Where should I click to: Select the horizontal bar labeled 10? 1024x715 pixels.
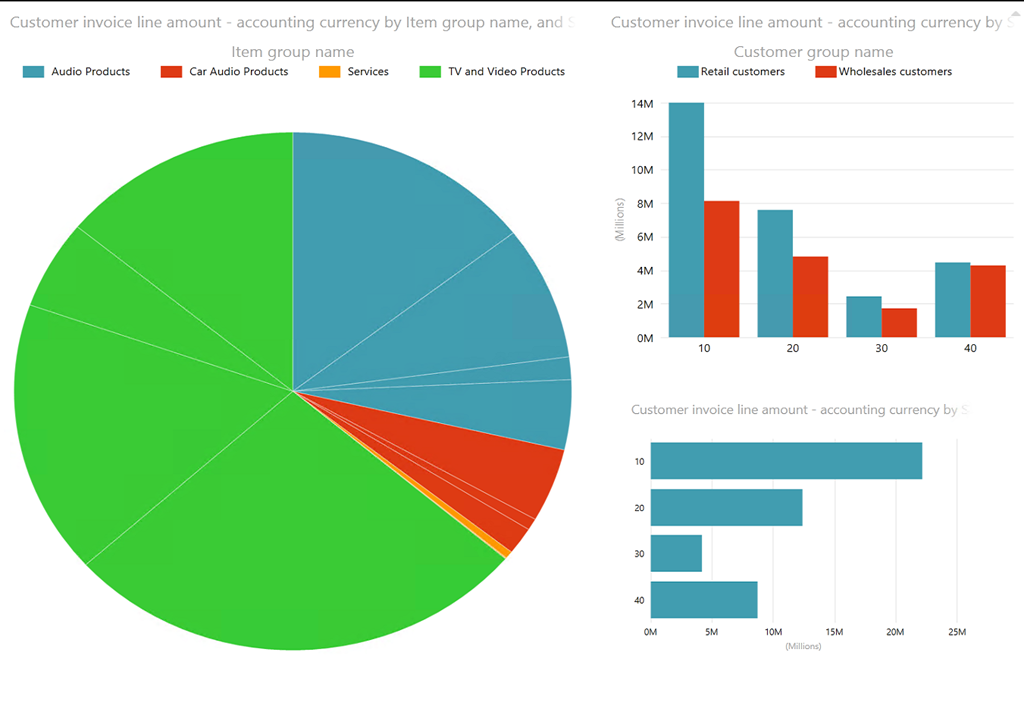[785, 461]
